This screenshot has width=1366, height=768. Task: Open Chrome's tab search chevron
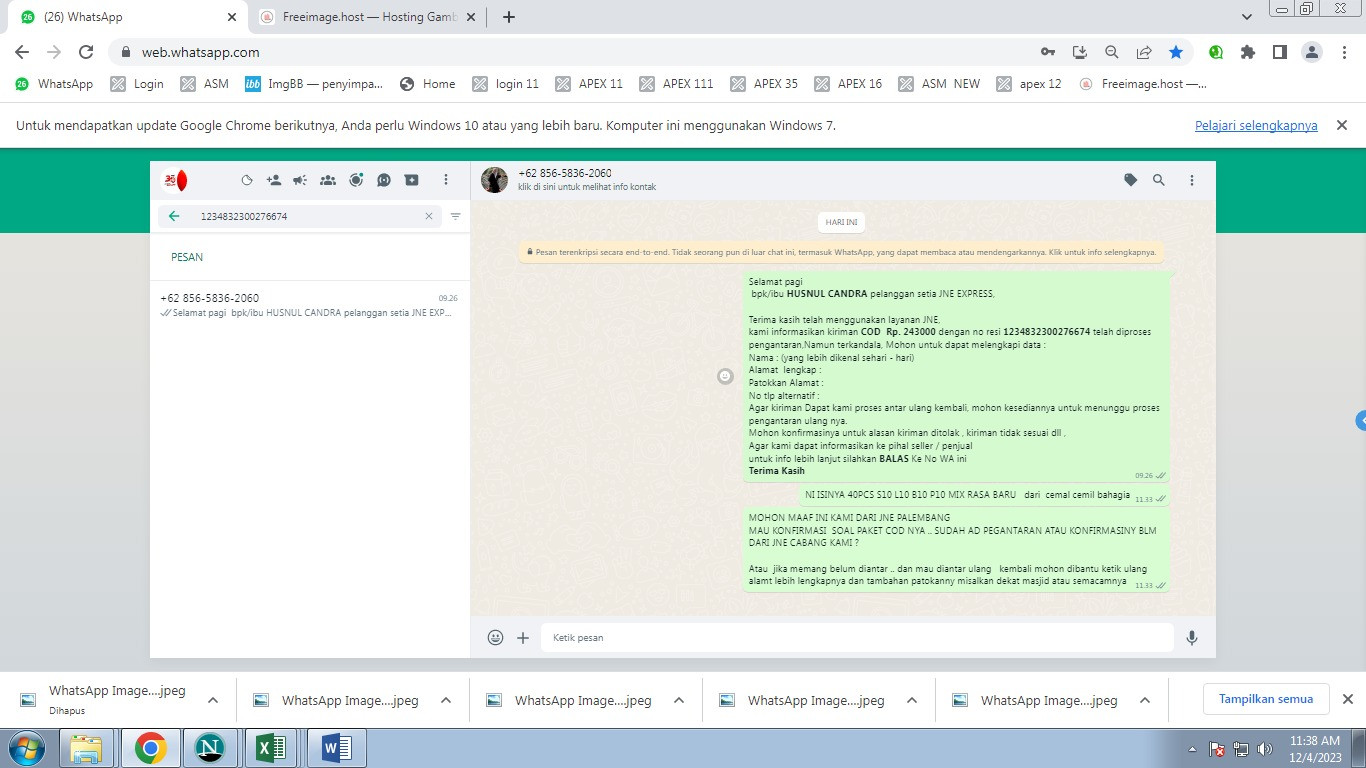(1247, 17)
